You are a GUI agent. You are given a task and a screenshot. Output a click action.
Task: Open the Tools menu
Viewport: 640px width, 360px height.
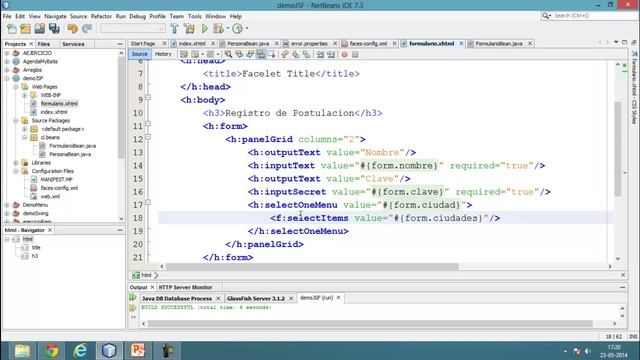click(194, 16)
